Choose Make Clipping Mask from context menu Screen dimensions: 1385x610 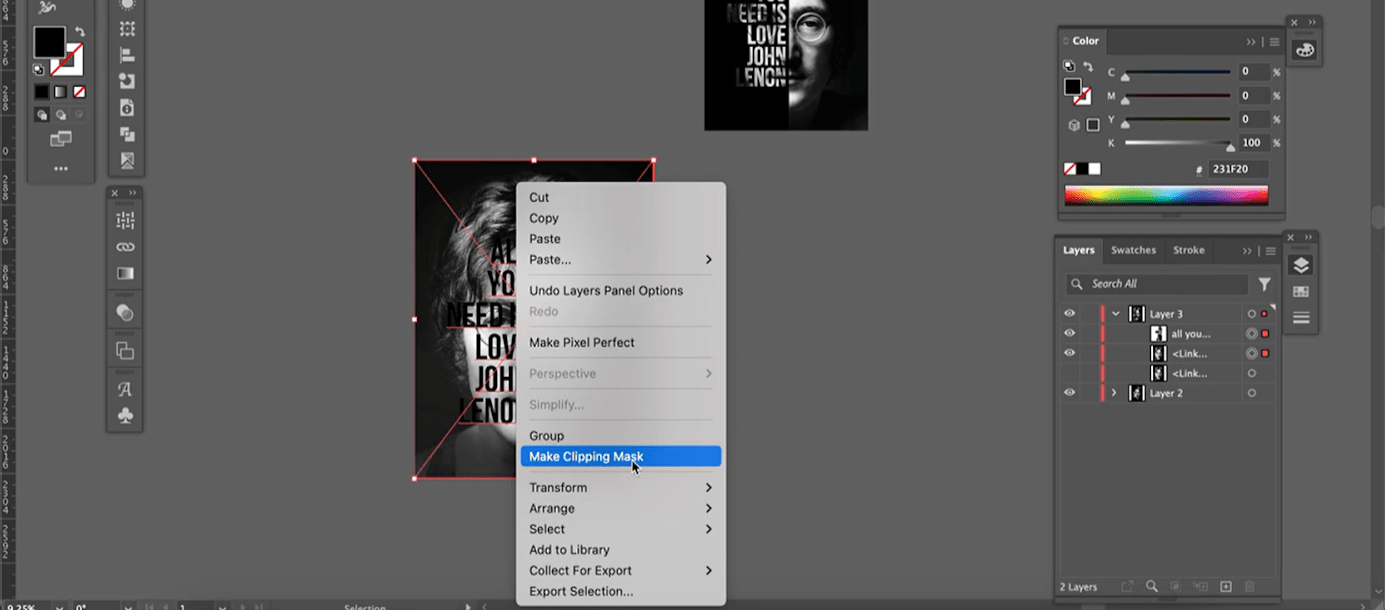tap(586, 457)
